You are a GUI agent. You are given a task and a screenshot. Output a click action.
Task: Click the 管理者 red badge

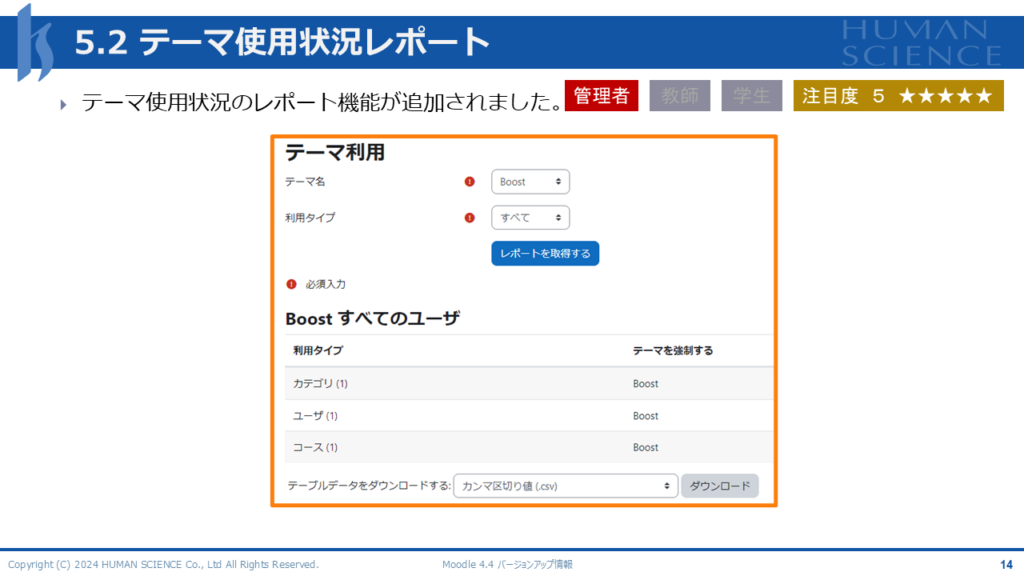(x=601, y=96)
